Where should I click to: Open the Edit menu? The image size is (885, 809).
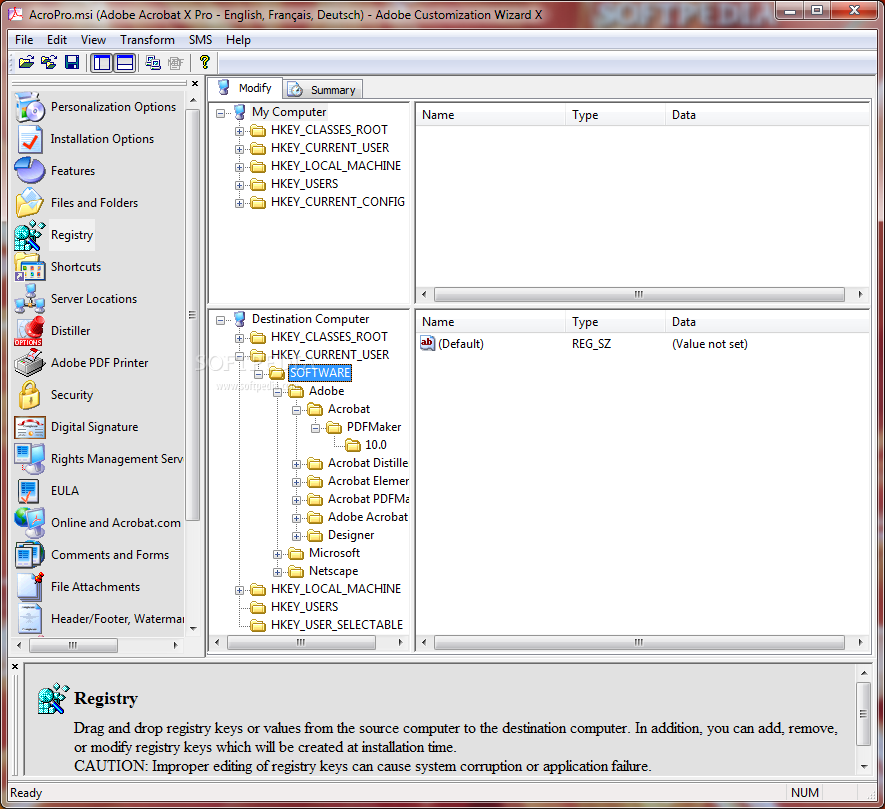click(x=56, y=40)
